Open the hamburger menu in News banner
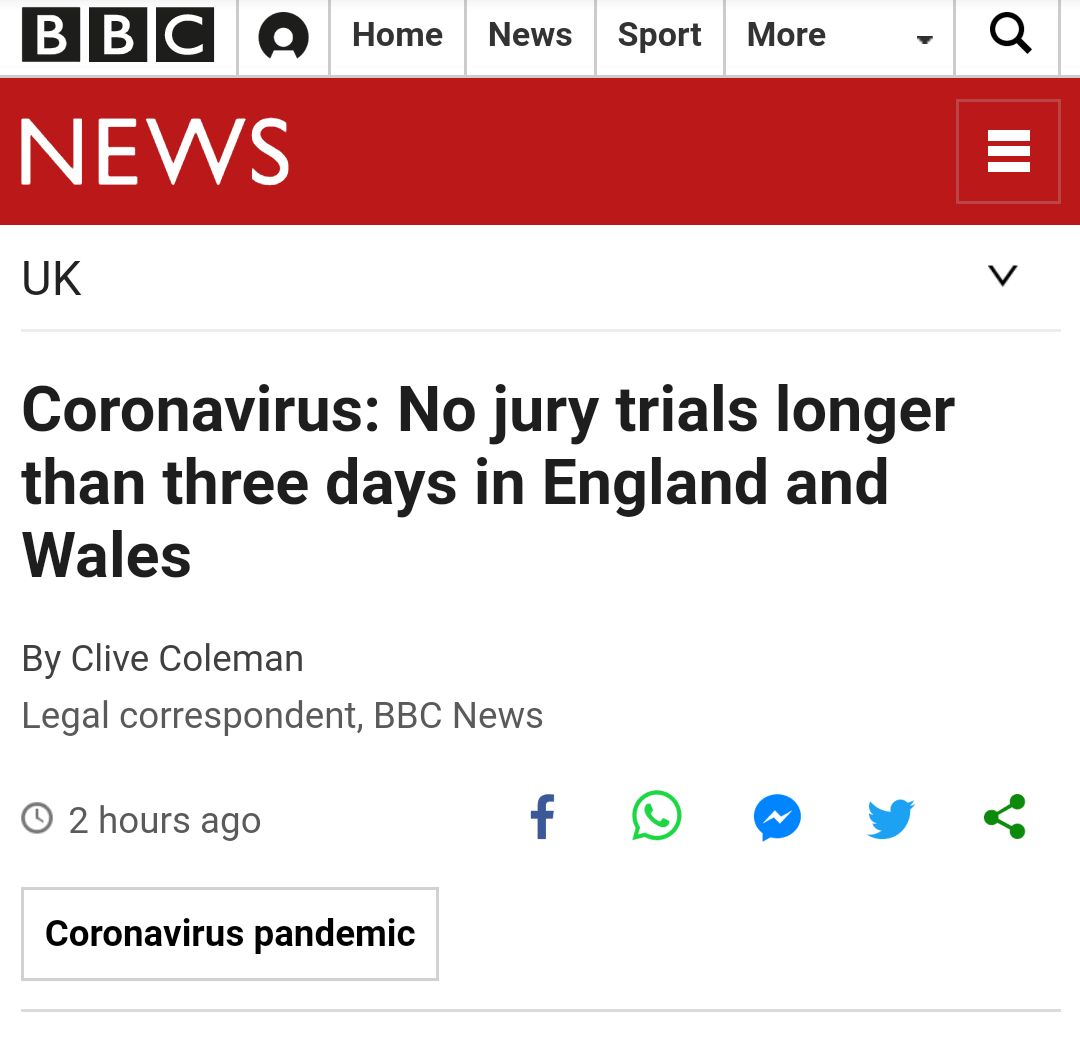This screenshot has width=1080, height=1047. (x=1008, y=152)
